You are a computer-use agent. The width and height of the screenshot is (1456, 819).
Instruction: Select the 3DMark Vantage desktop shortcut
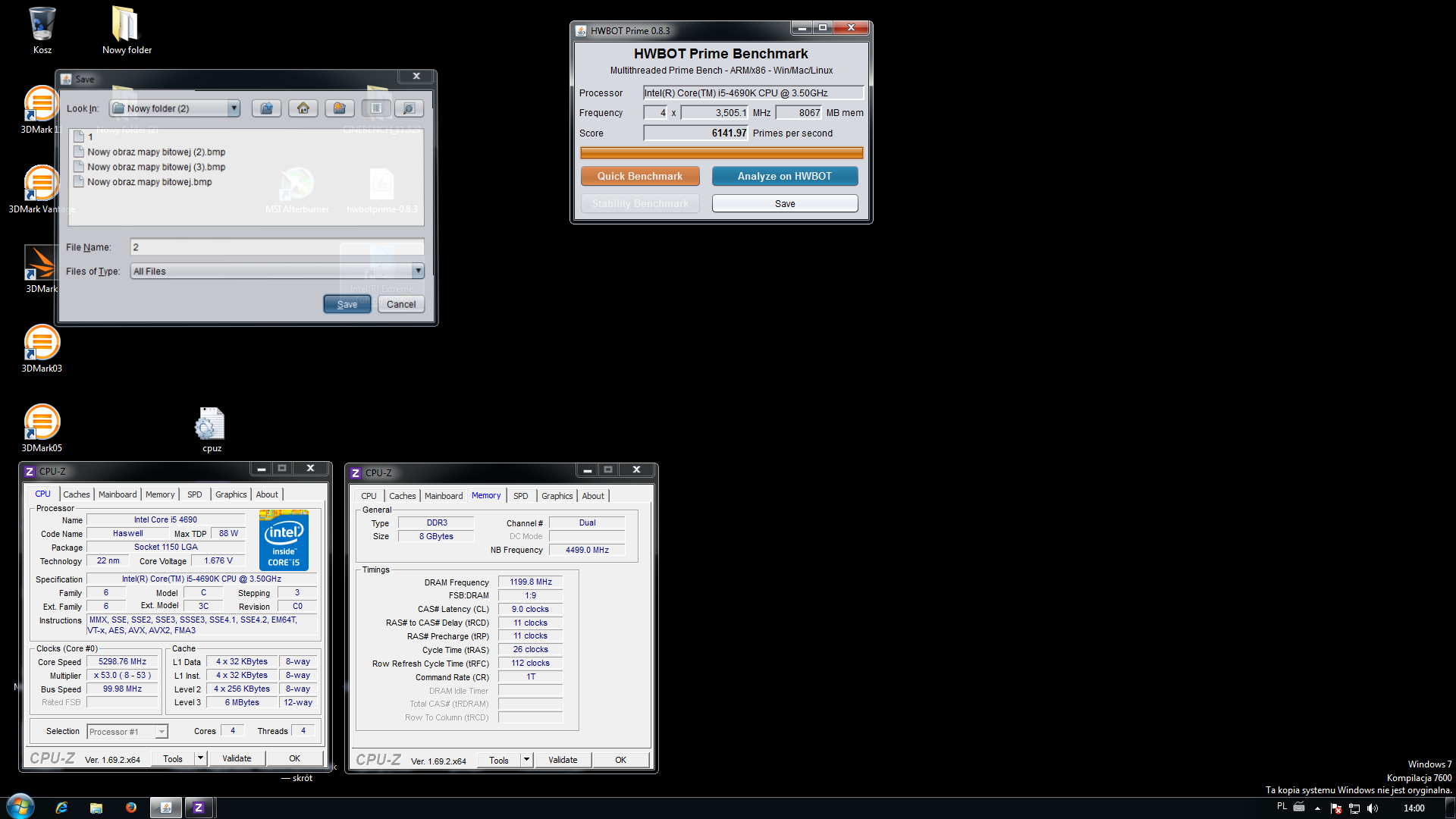pyautogui.click(x=42, y=190)
